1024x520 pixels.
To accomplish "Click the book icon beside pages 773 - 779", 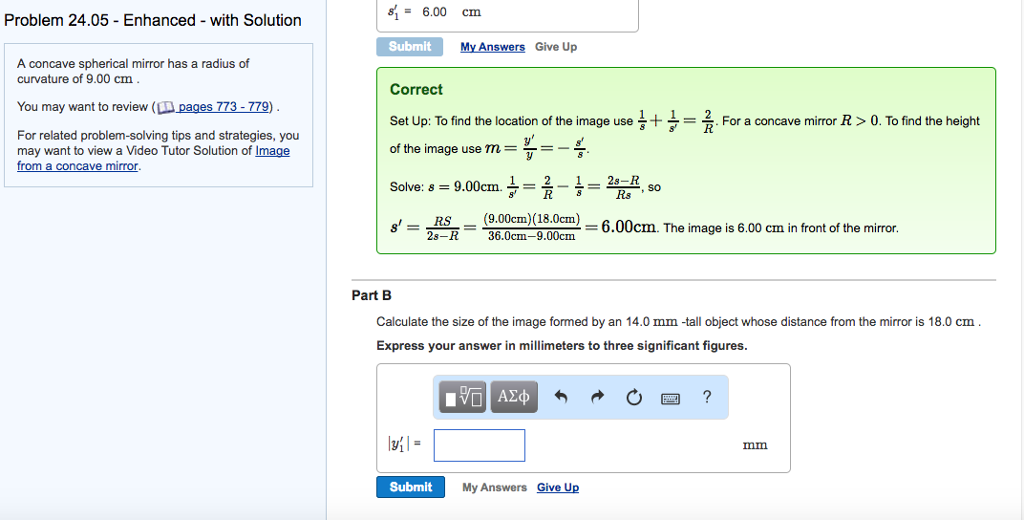I will point(166,107).
